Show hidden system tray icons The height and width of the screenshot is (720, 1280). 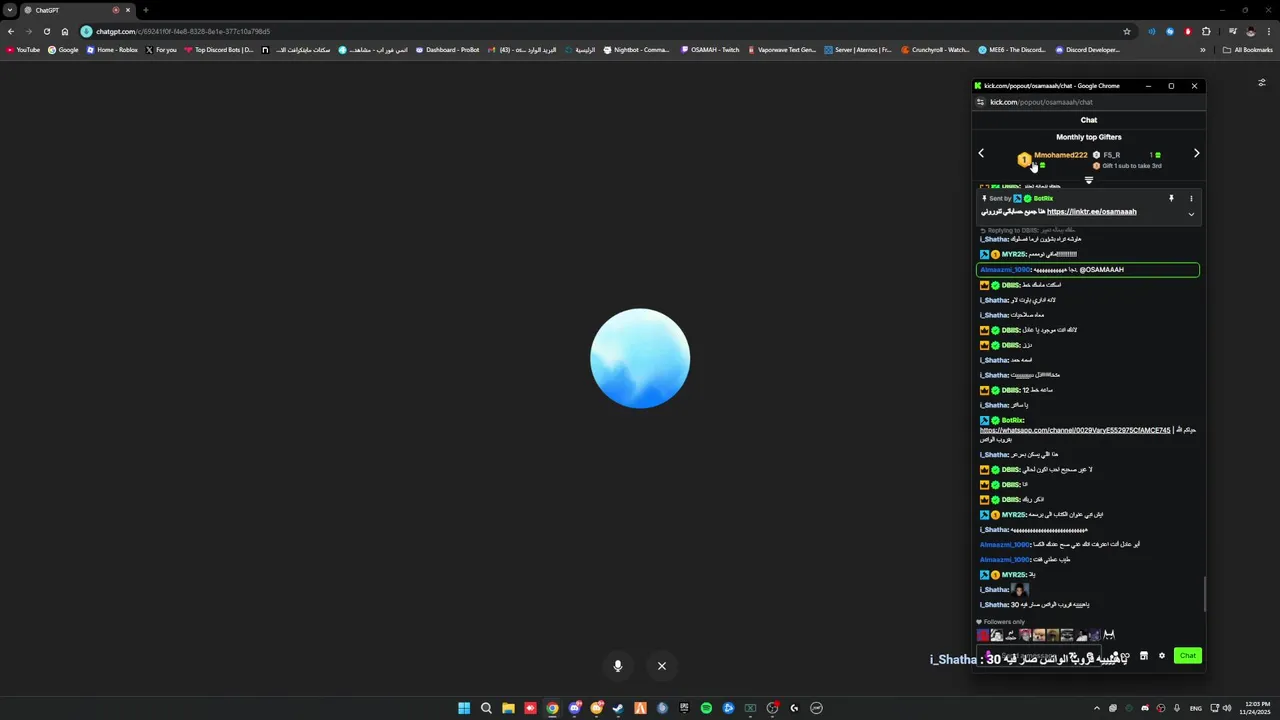(x=1097, y=708)
